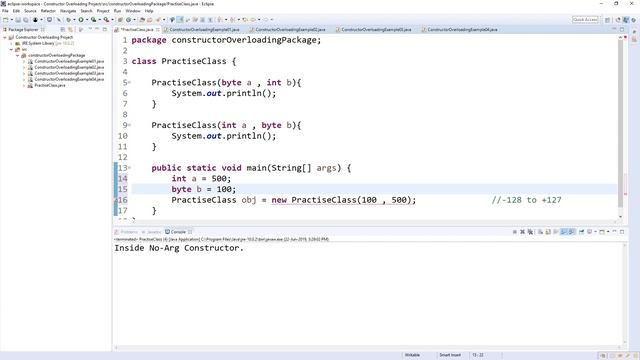Click the 'Smart Insert' status bar entry
The image size is (640, 360).
450,355
